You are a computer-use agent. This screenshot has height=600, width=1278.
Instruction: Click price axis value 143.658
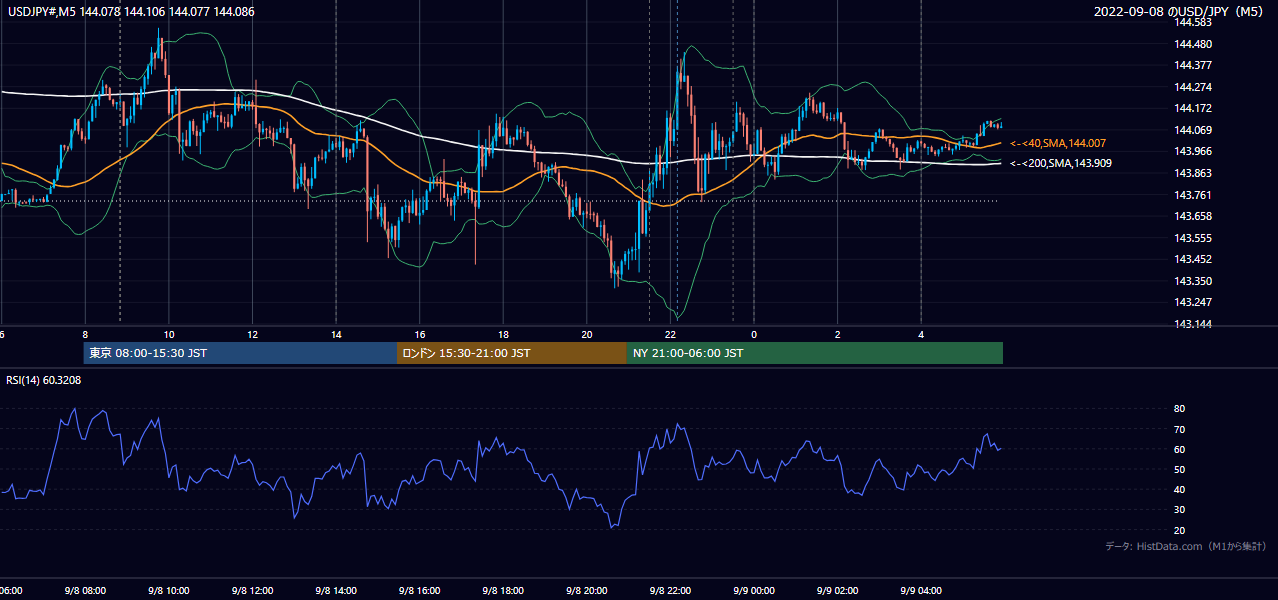pyautogui.click(x=1194, y=216)
